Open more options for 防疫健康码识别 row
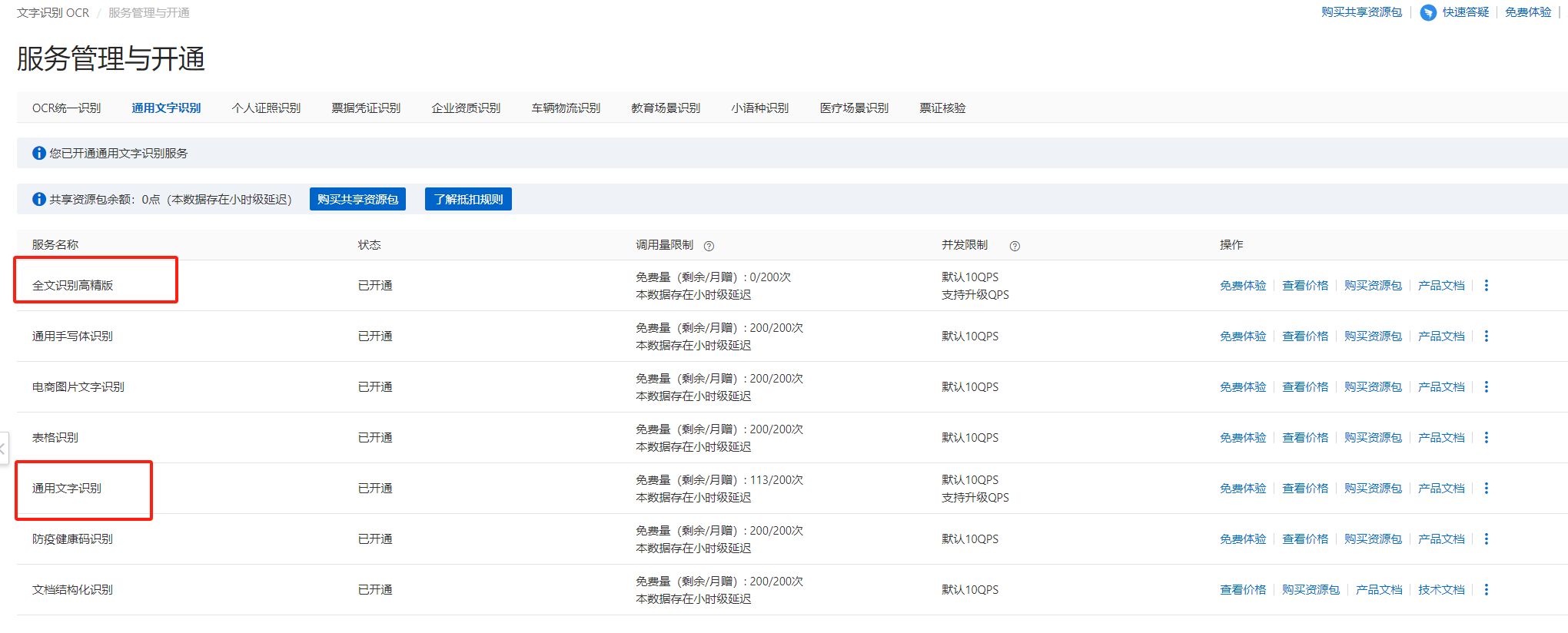The height and width of the screenshot is (633, 1568). click(x=1486, y=539)
